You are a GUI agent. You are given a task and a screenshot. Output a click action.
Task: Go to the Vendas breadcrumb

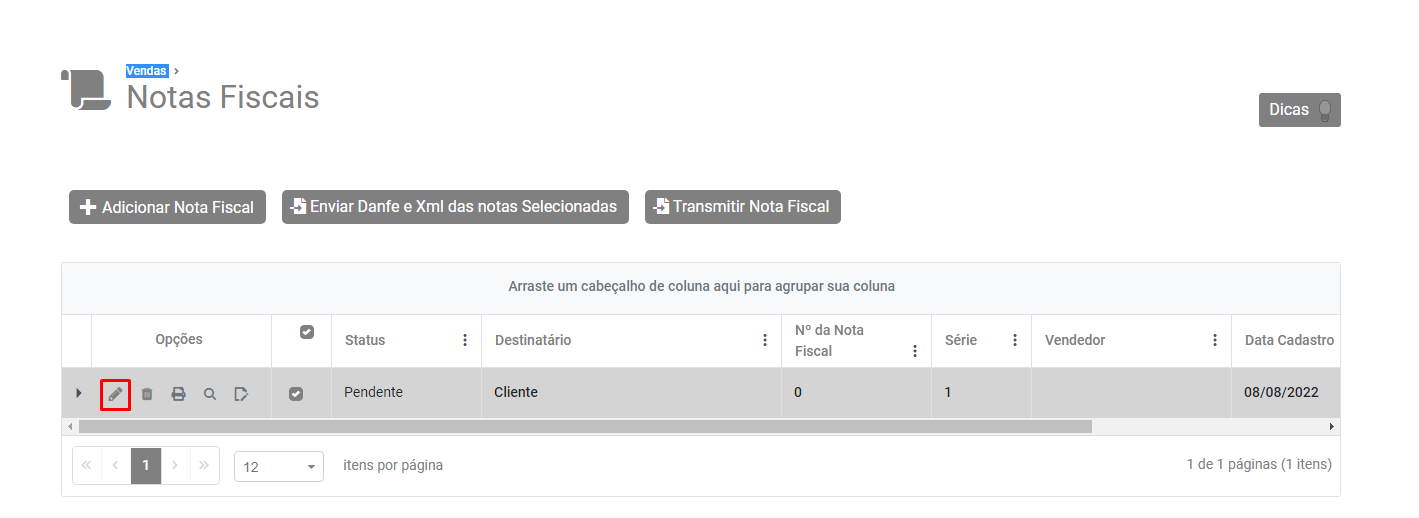(146, 71)
